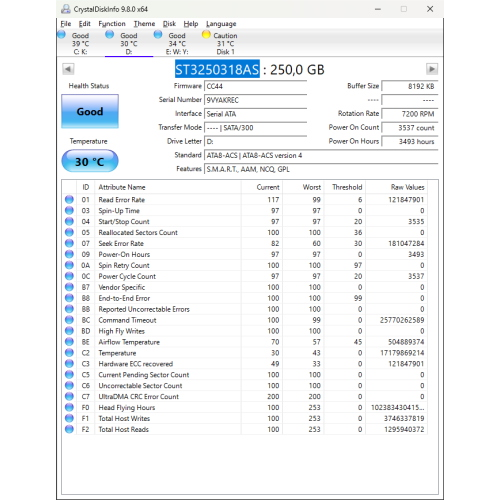Click the CrystalDiskInfo title bar app icon
This screenshot has height=500, width=500.
(x=66, y=9)
